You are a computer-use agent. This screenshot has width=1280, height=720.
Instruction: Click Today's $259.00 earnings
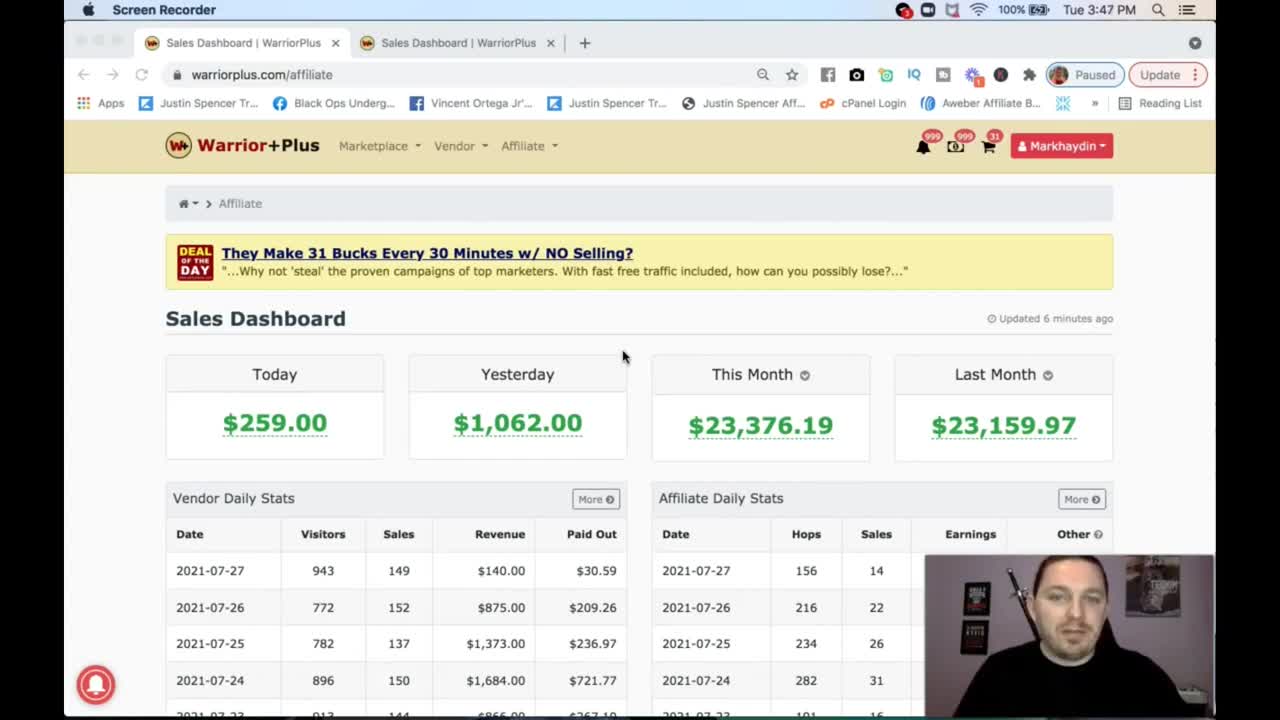275,423
